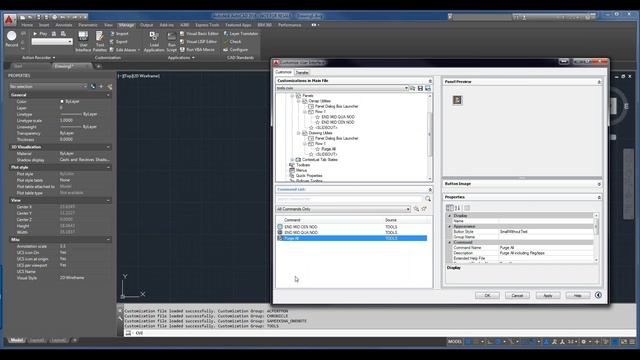The width and height of the screenshot is (640, 360).
Task: Expand the Contextual Tab States tree node
Action: tap(292, 160)
